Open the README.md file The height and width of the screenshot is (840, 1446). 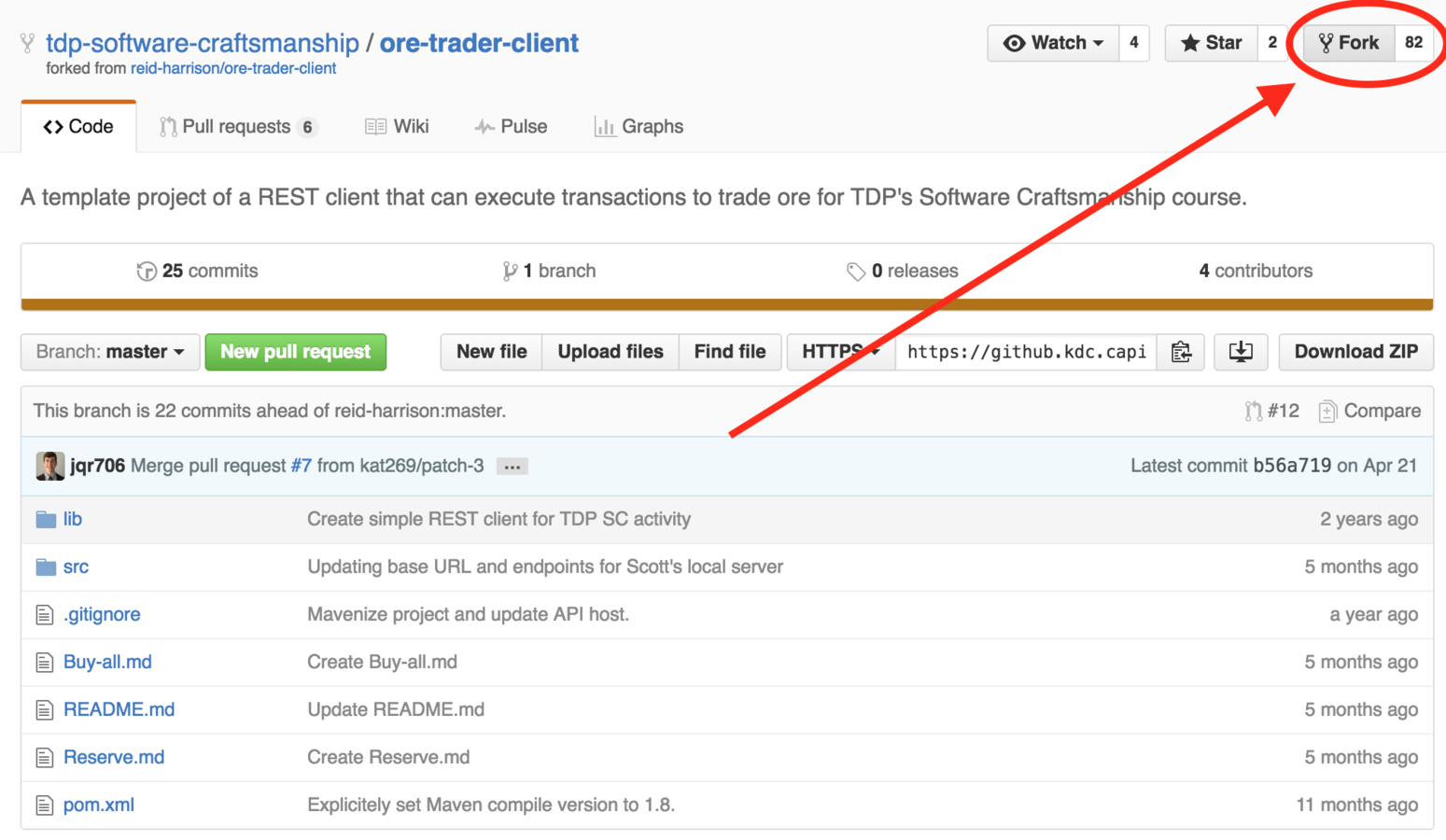pyautogui.click(x=119, y=709)
